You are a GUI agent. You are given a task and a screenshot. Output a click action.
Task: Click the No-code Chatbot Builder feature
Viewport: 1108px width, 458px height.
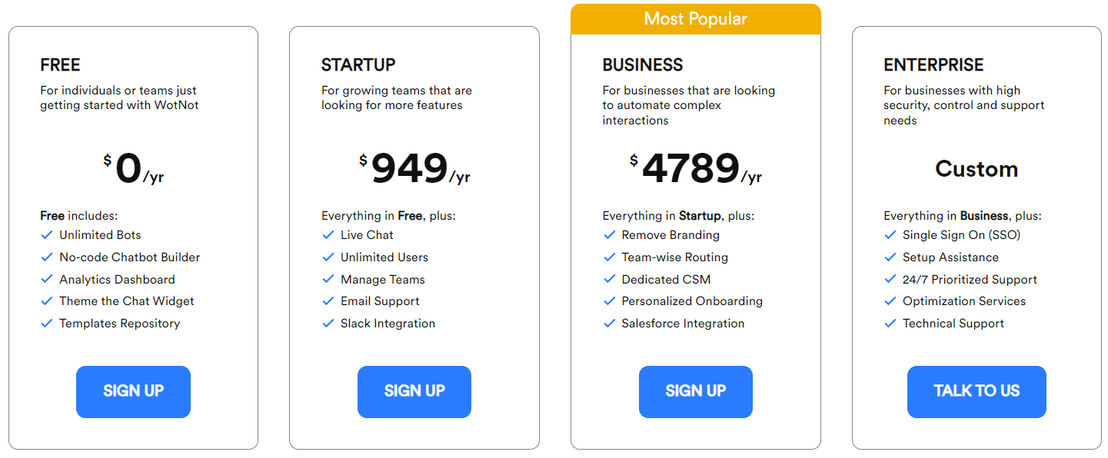pos(129,257)
